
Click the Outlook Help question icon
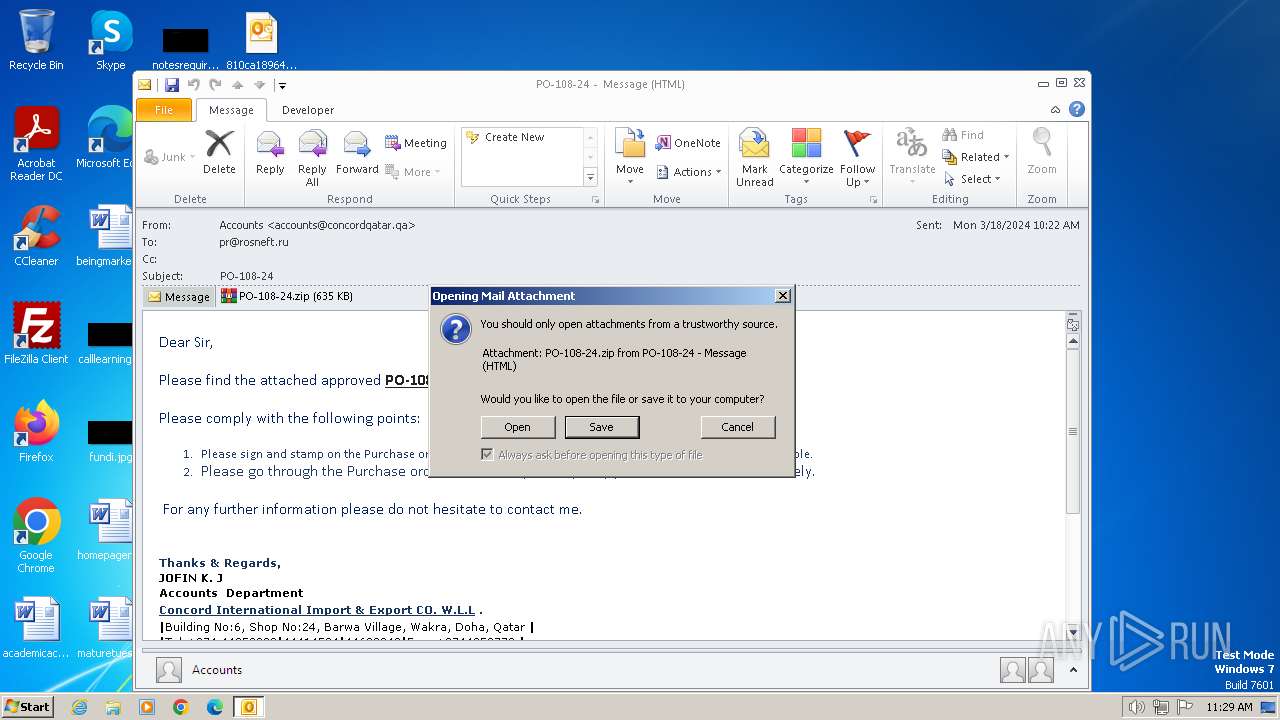click(x=1077, y=110)
